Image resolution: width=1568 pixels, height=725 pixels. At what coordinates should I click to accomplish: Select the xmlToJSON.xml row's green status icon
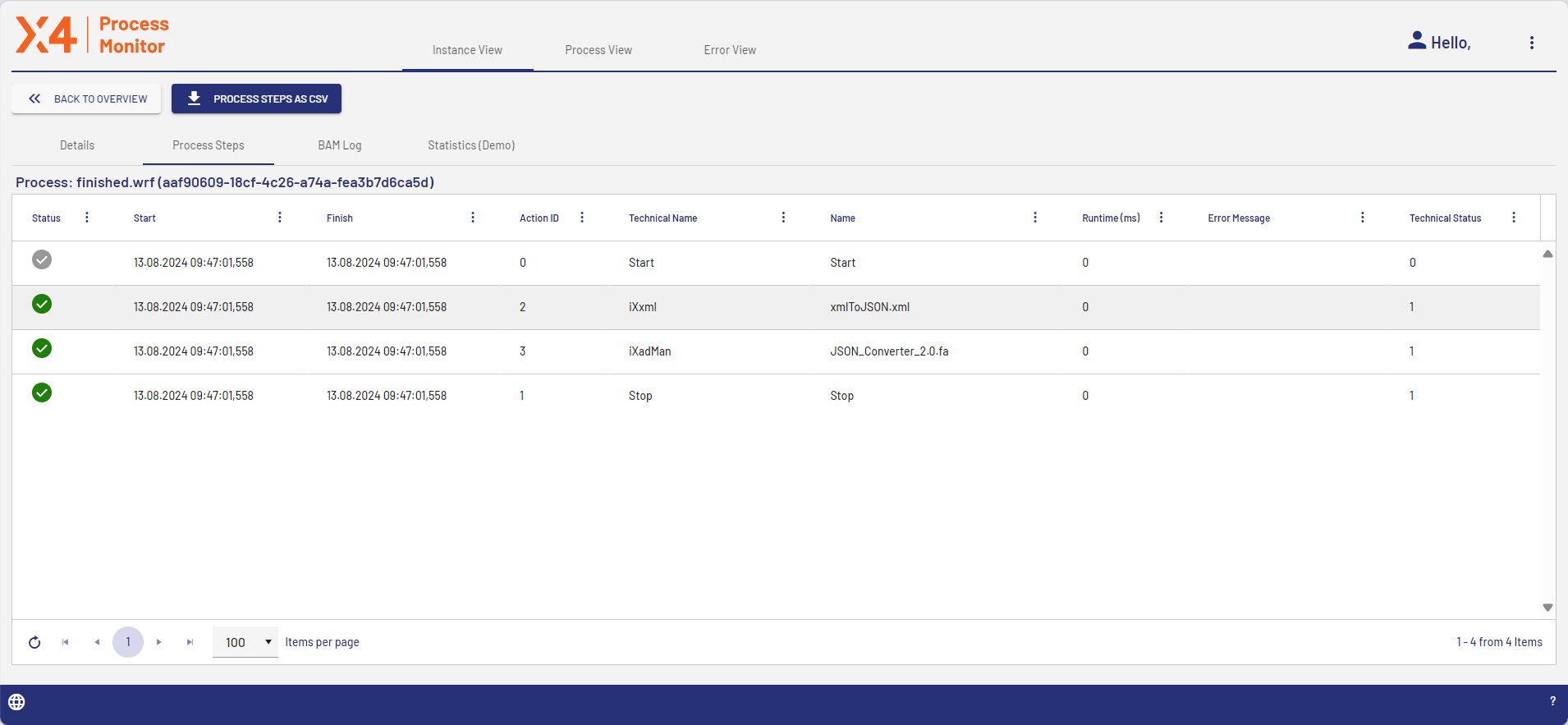click(x=42, y=305)
